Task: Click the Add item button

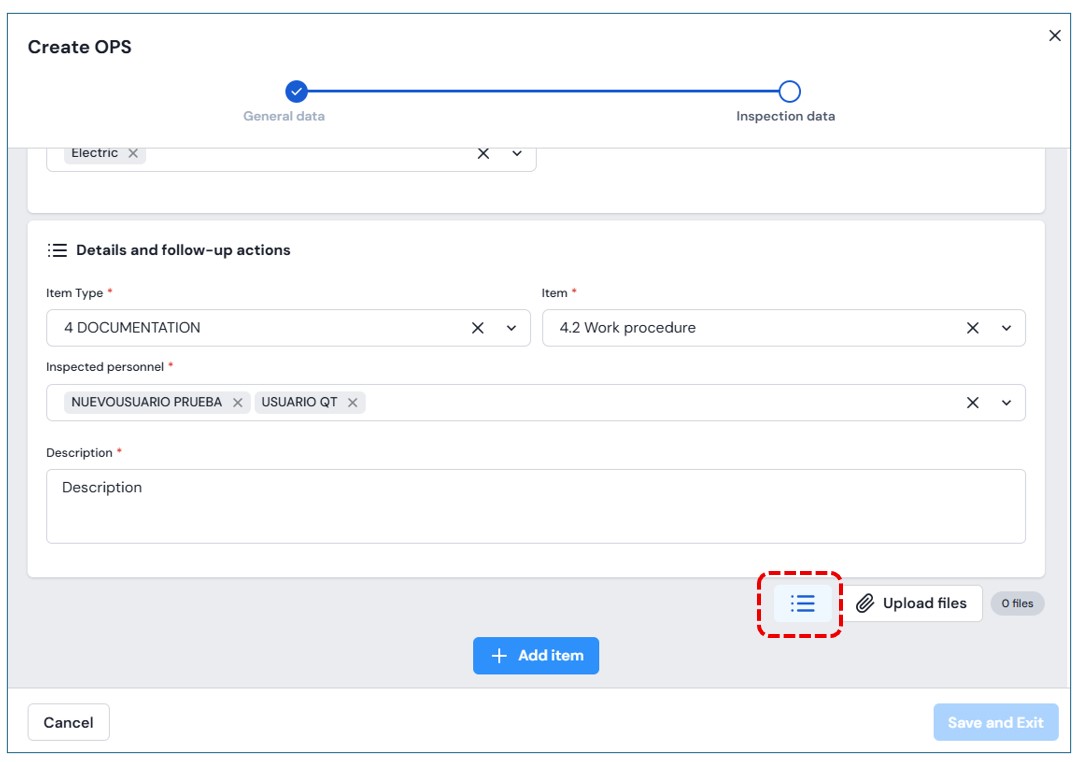Action: click(536, 656)
